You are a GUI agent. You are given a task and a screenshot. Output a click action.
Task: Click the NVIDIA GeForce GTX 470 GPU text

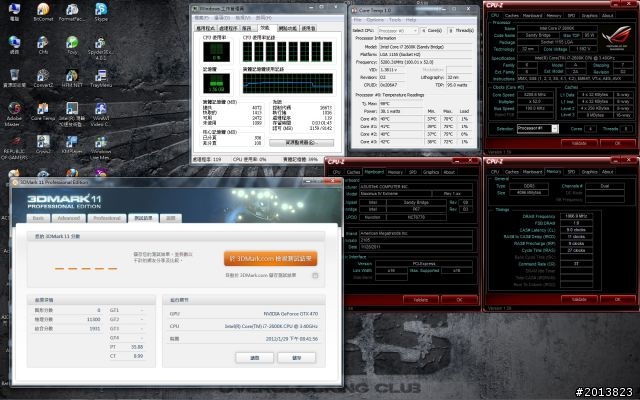[x=291, y=314]
